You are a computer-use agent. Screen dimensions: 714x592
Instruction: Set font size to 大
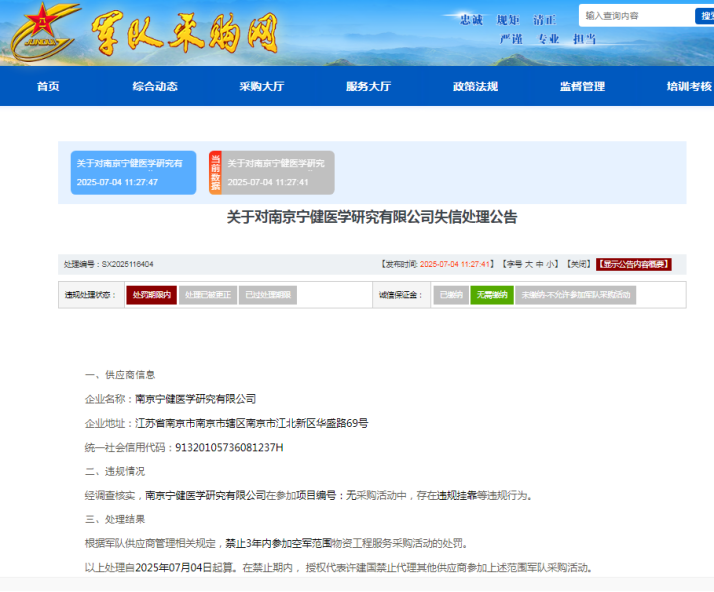click(x=529, y=264)
